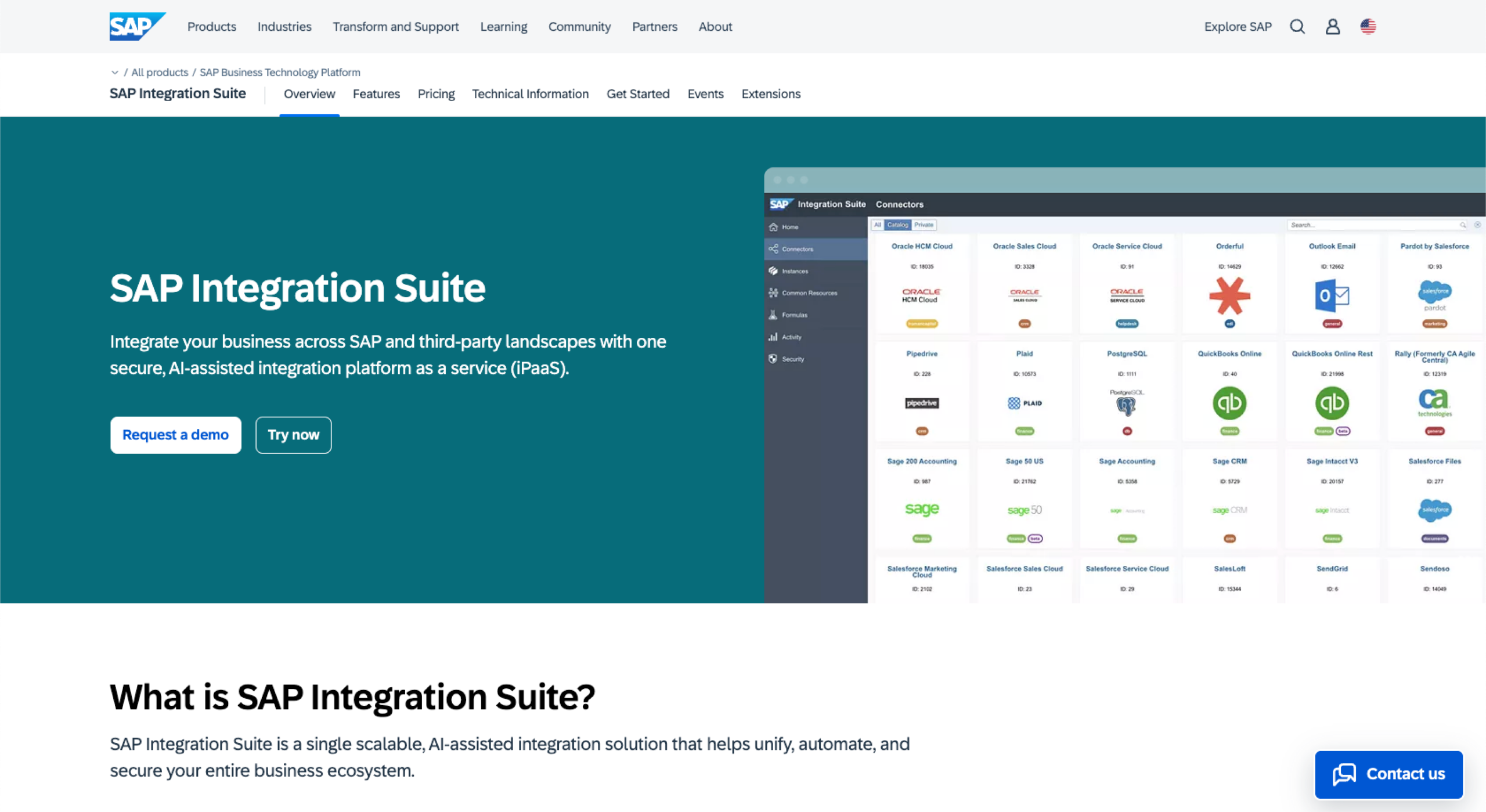Switch connector filter to Private
This screenshot has width=1486, height=812.
click(924, 225)
